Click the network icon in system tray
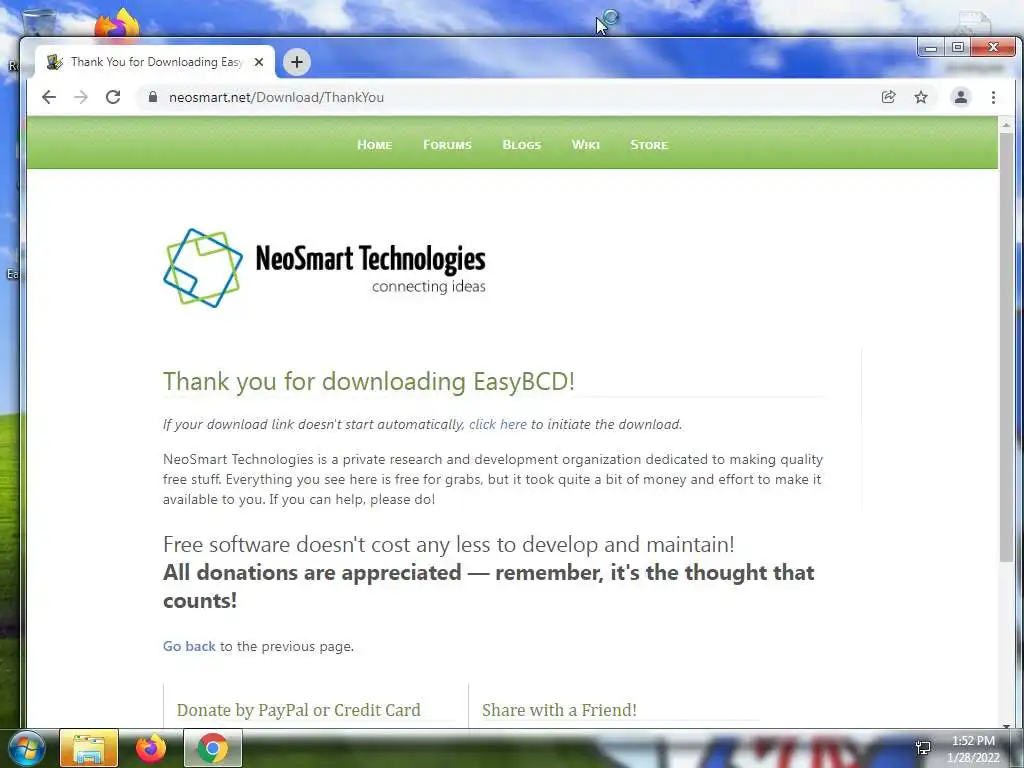The width and height of the screenshot is (1024, 768). pos(923,748)
